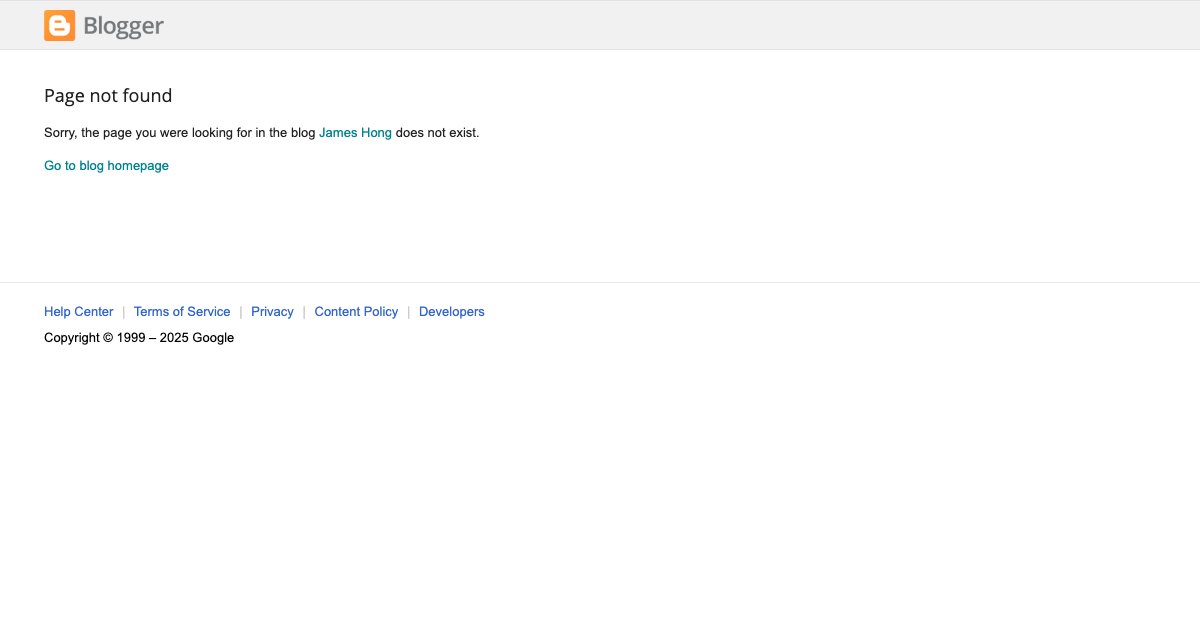Screen dimensions: 1200x630
Task: View the Terms of Service
Action: [182, 312]
